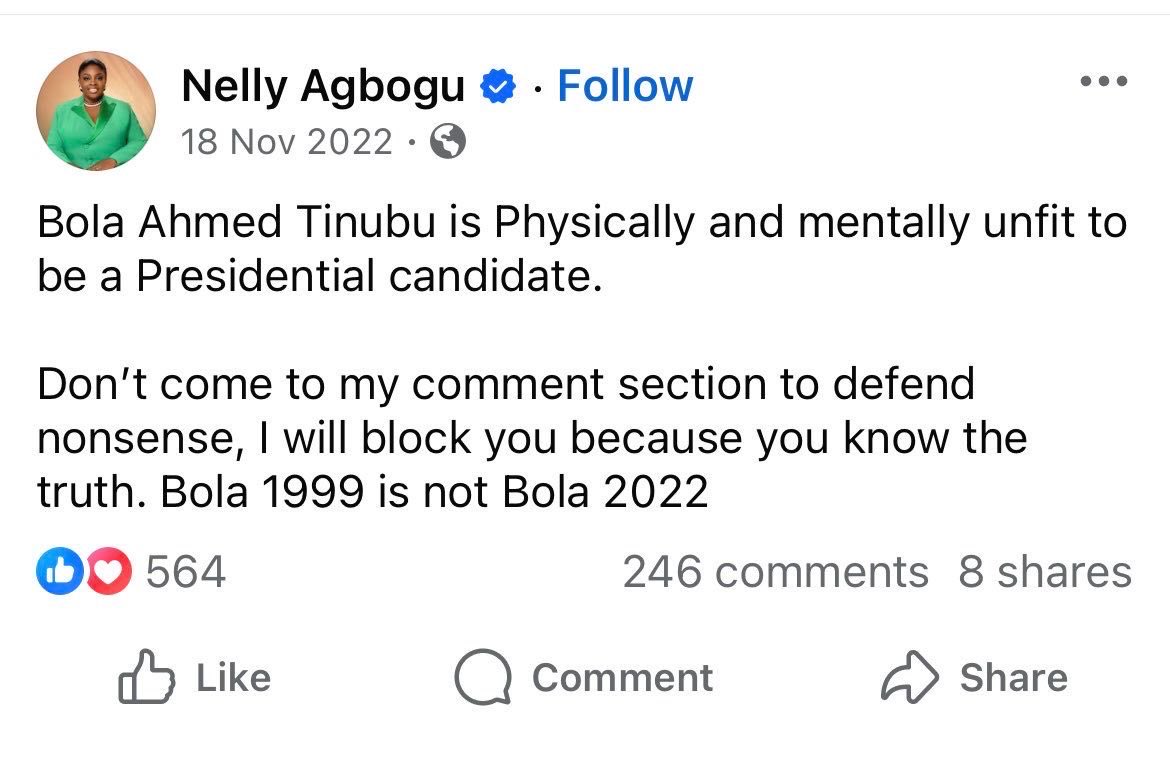View Nelly Agbogu's profile picture
The height and width of the screenshot is (759, 1170).
pyautogui.click(x=96, y=110)
